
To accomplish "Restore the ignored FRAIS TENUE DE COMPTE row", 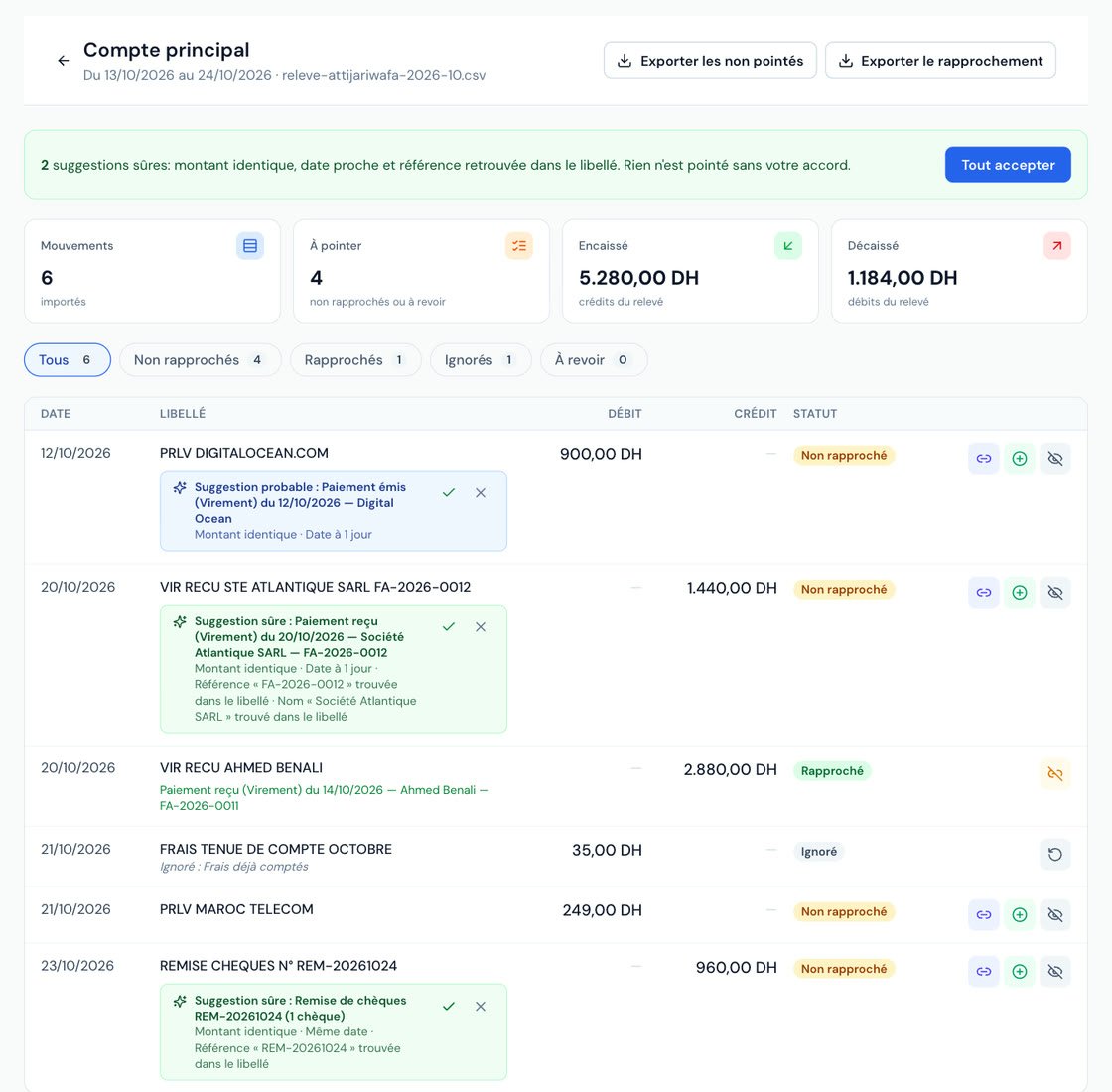I will tap(1055, 855).
